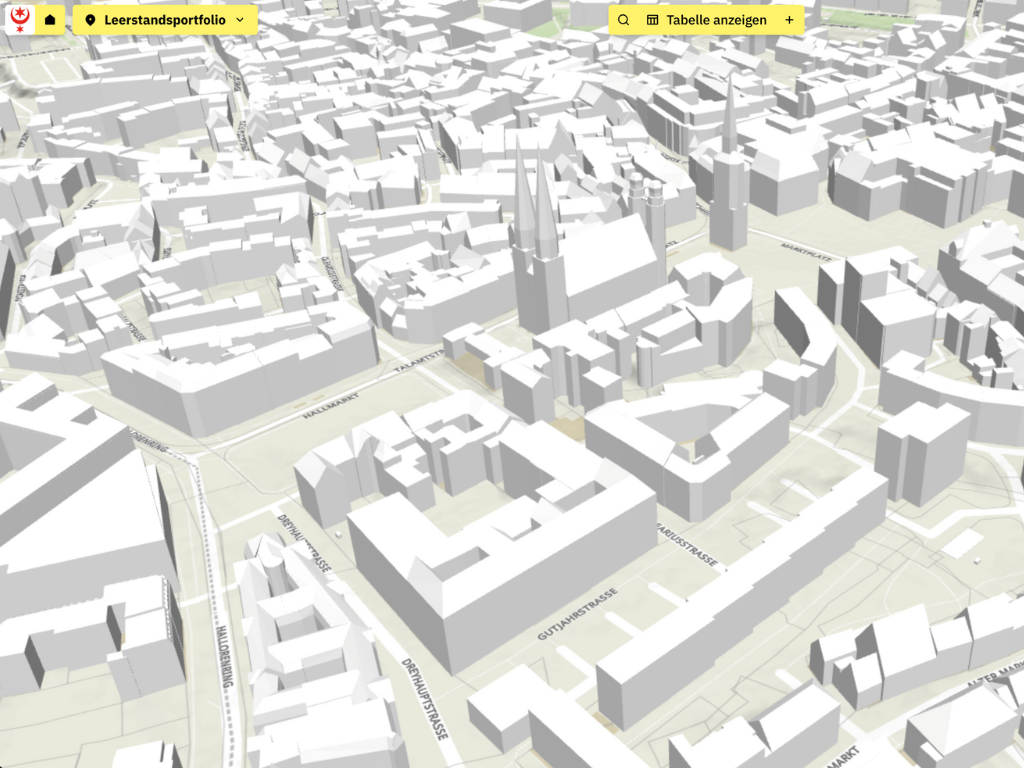Screen dimensions: 1024x768
Task: Click the location pin icon beside Leerstandsportfolio
Action: [x=90, y=19]
